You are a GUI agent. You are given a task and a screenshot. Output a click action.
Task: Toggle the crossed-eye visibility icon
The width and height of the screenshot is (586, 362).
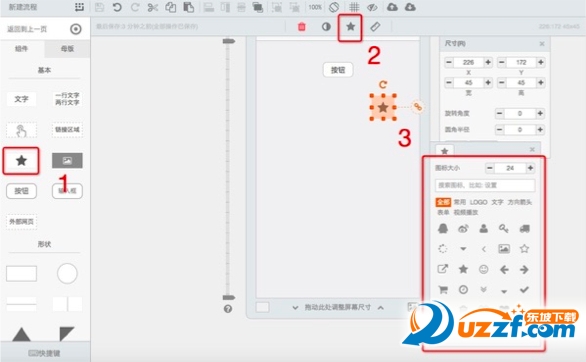pyautogui.click(x=372, y=7)
